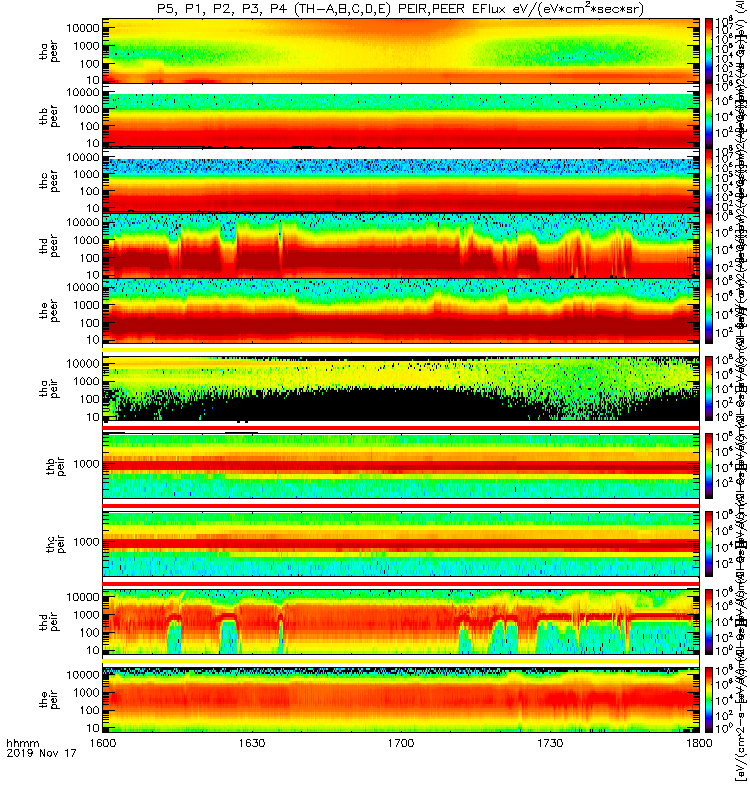The width and height of the screenshot is (750, 800).
Task: Select the tha peer axis label
Action: pos(49,52)
